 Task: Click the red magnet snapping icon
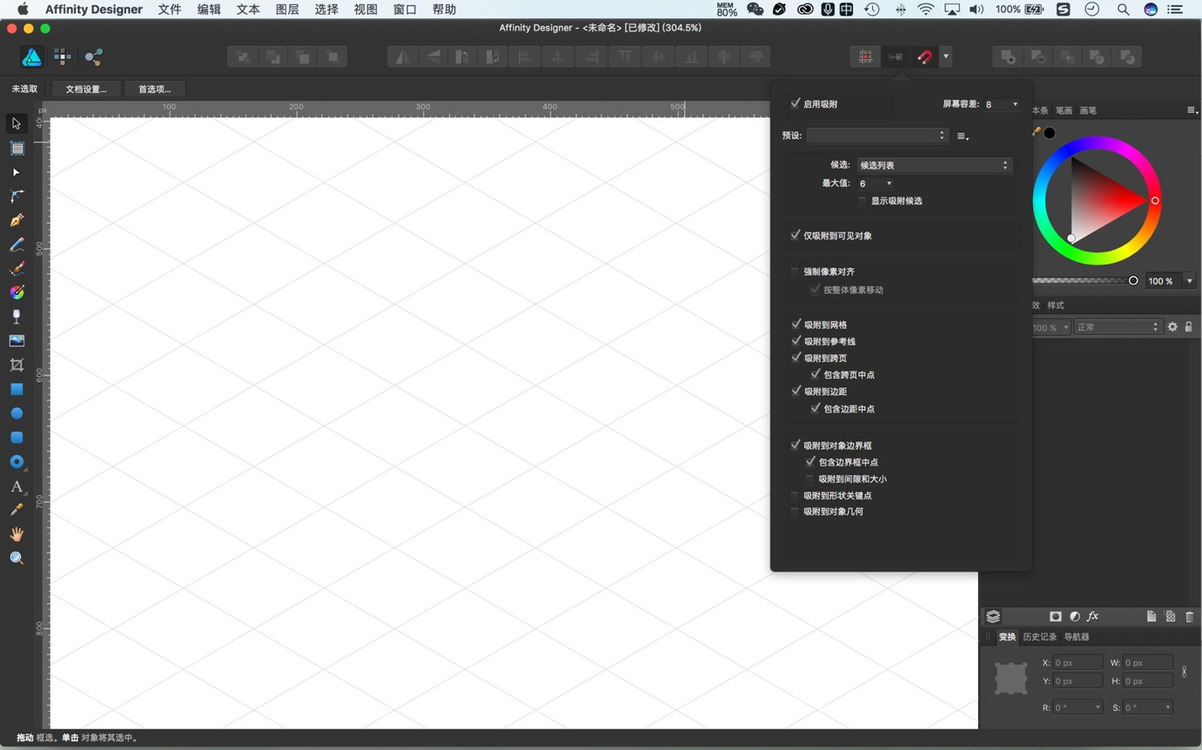(x=924, y=57)
